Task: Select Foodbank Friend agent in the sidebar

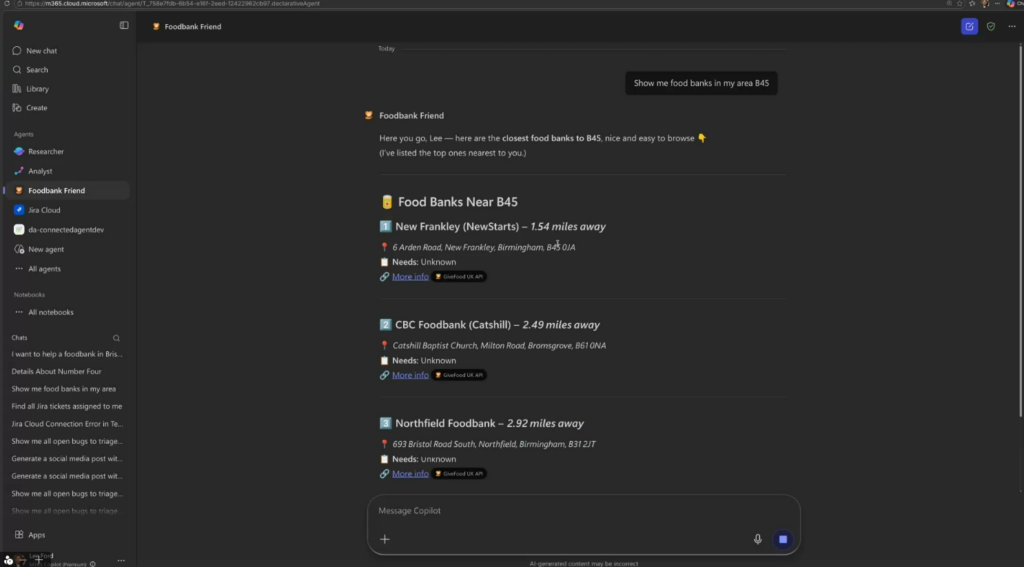Action: point(67,191)
